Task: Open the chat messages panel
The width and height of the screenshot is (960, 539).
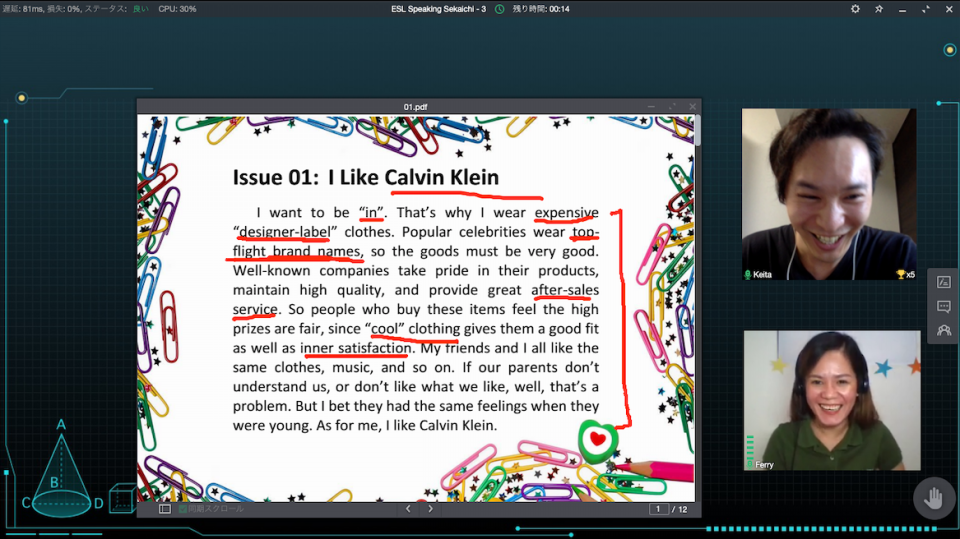Action: tap(943, 306)
